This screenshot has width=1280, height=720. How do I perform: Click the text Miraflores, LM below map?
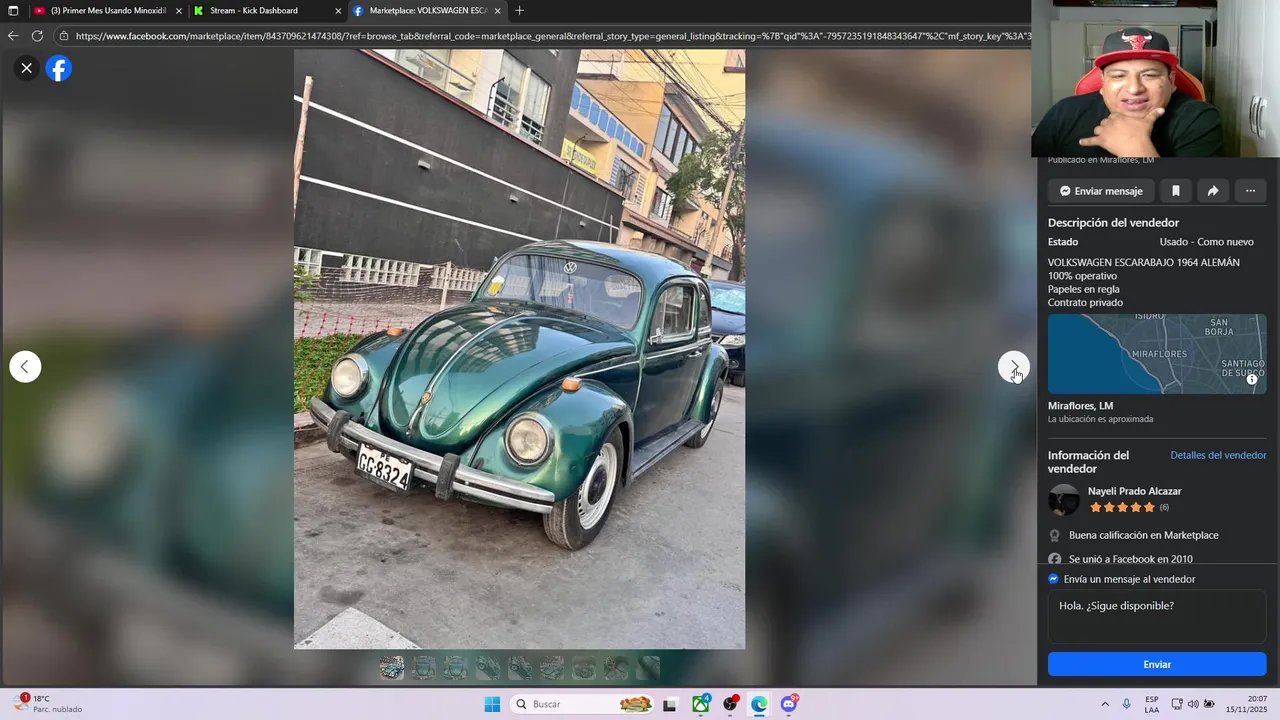point(1080,406)
